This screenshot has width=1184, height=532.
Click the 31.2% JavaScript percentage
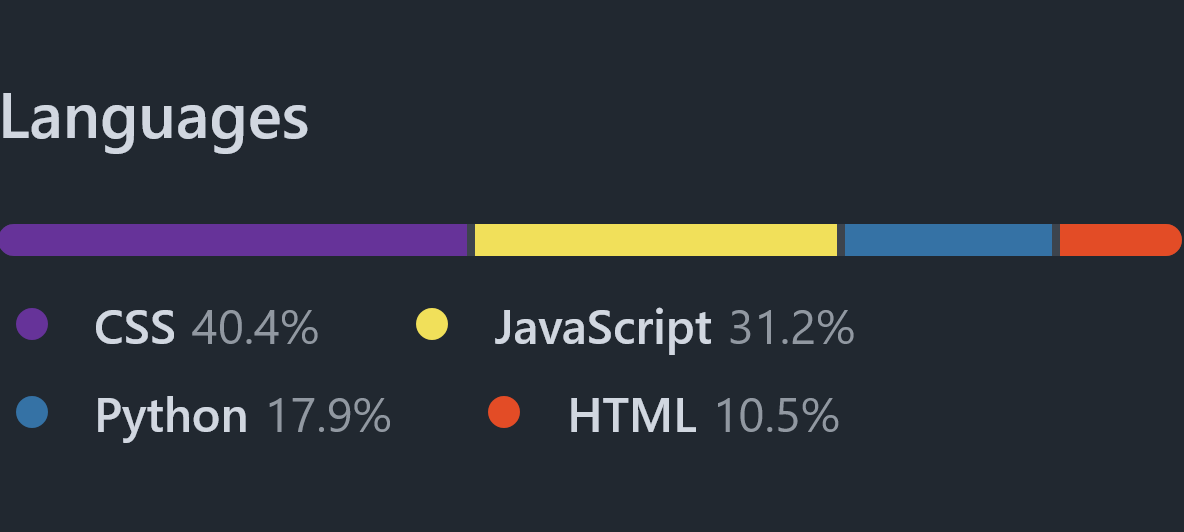[x=792, y=327]
